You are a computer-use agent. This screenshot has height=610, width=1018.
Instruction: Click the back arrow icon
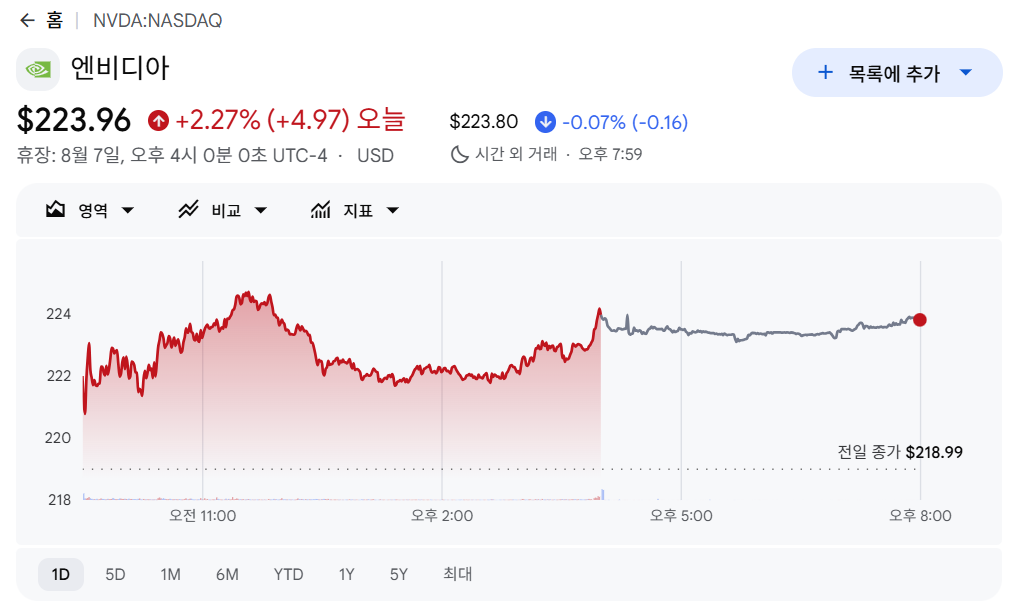tap(27, 21)
